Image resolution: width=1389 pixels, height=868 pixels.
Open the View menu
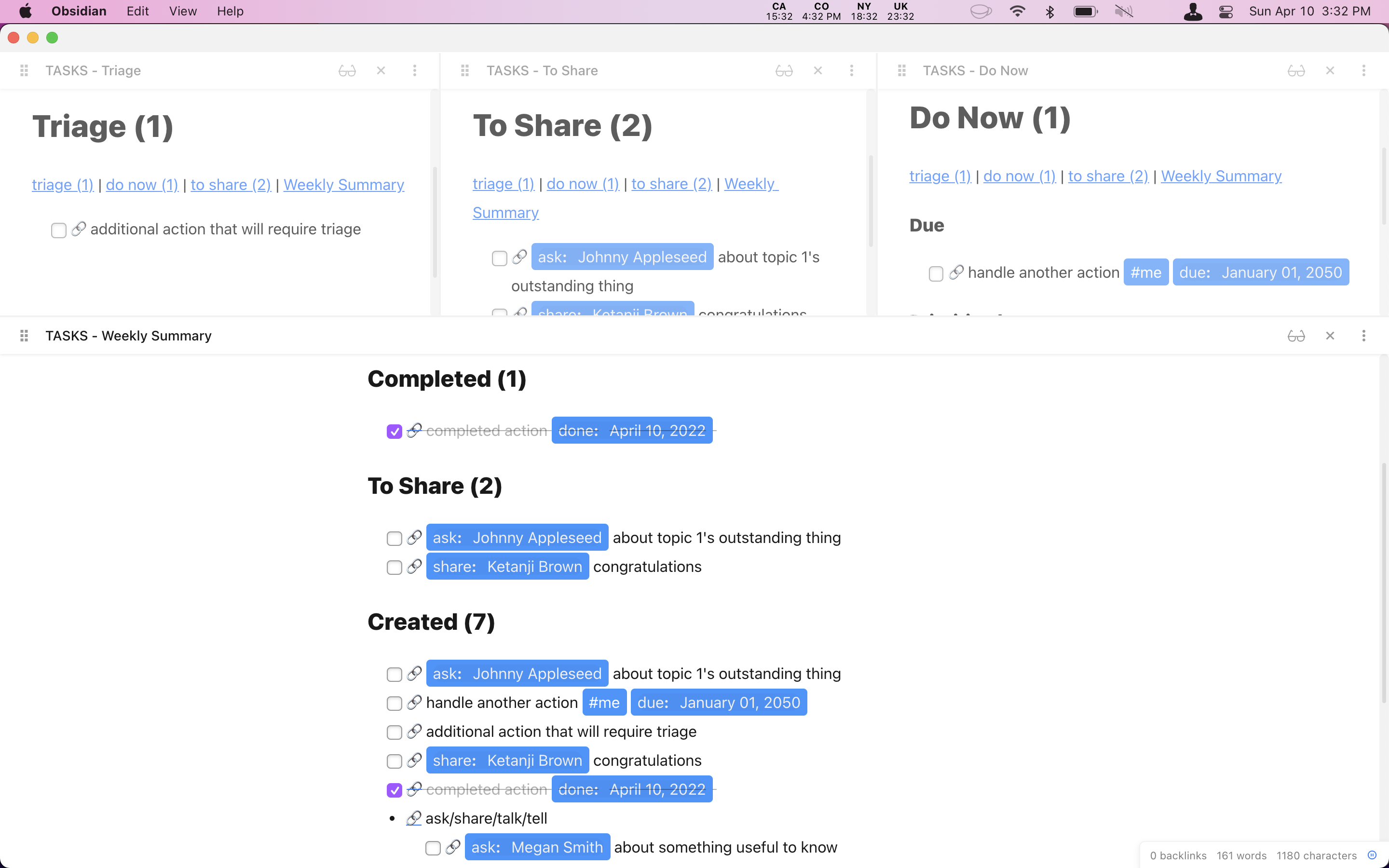(x=183, y=11)
